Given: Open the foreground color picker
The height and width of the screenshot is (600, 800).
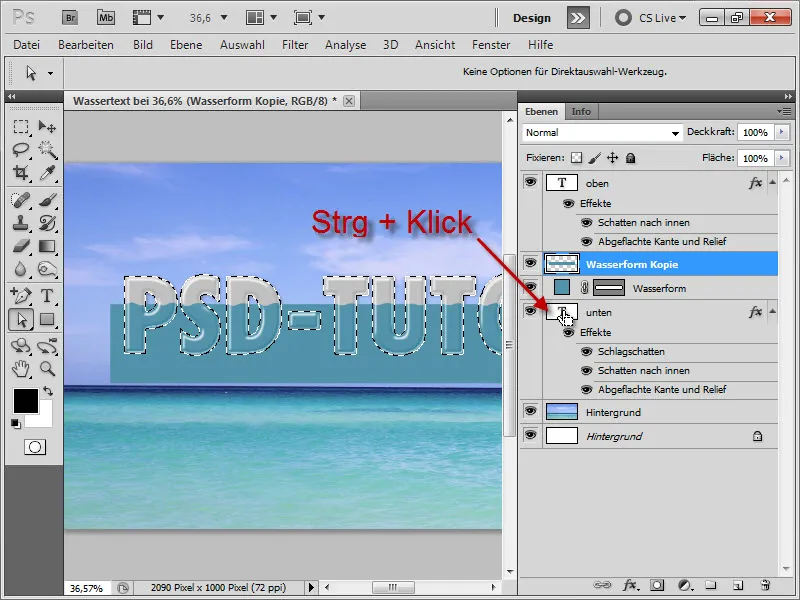Looking at the screenshot, I should [x=26, y=401].
